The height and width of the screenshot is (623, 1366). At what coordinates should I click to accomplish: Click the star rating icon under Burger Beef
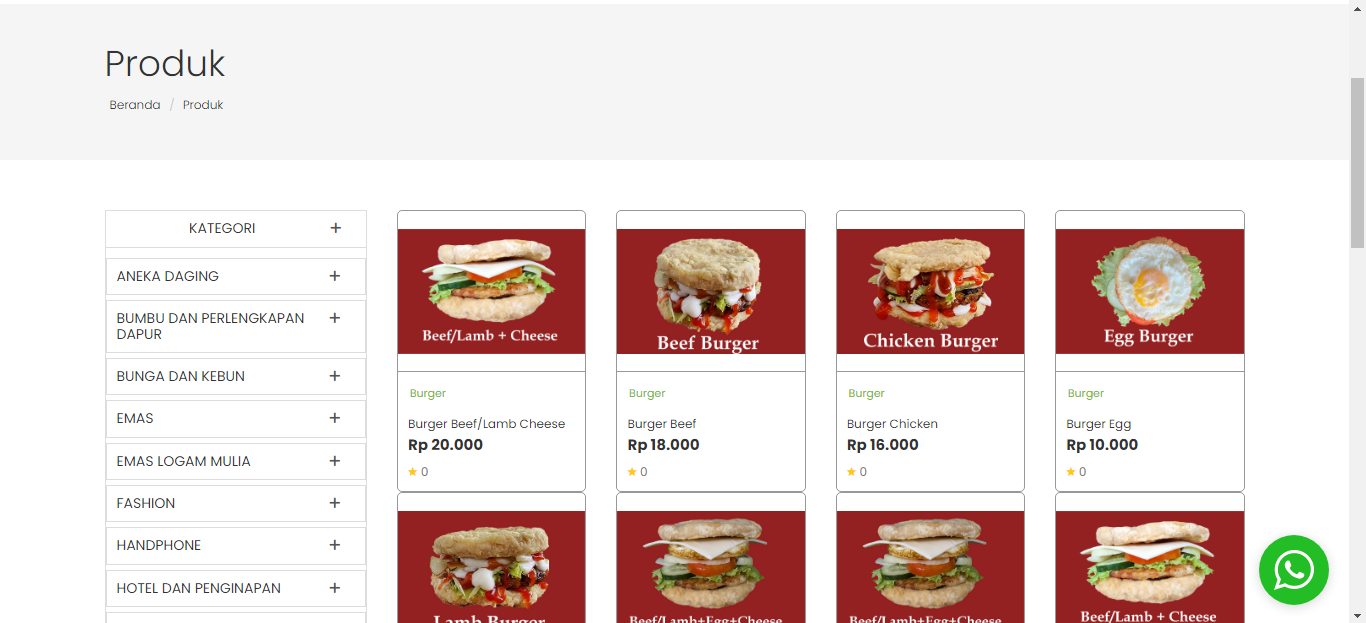632,472
